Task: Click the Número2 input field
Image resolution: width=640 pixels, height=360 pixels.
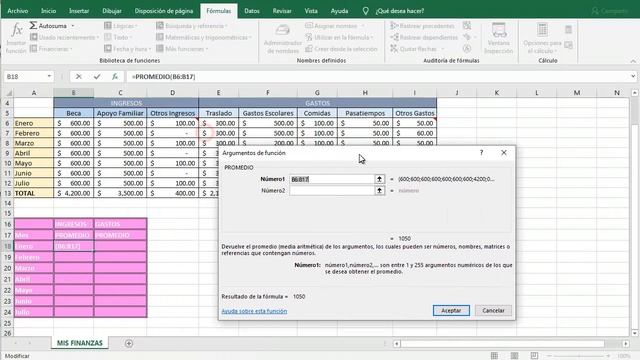Action: [x=332, y=191]
